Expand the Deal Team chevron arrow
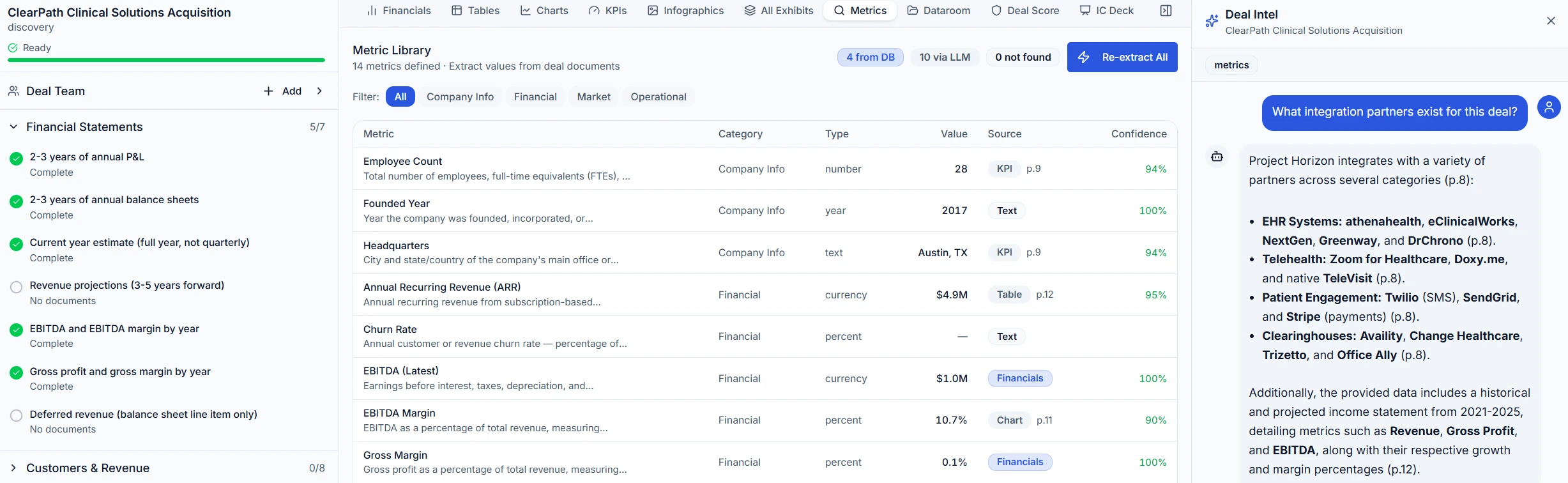This screenshot has width=1568, height=483. tap(319, 91)
